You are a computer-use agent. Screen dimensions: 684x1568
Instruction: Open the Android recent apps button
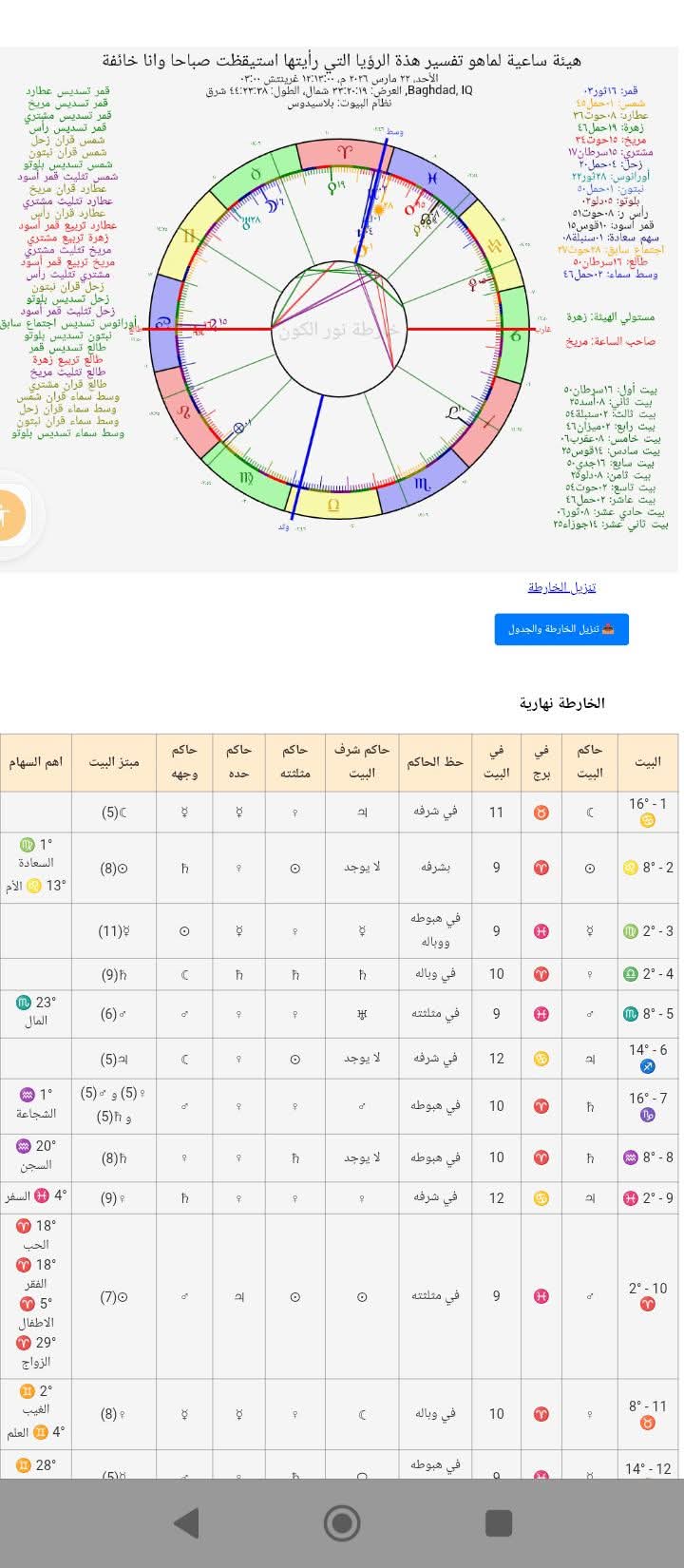pos(499,1522)
